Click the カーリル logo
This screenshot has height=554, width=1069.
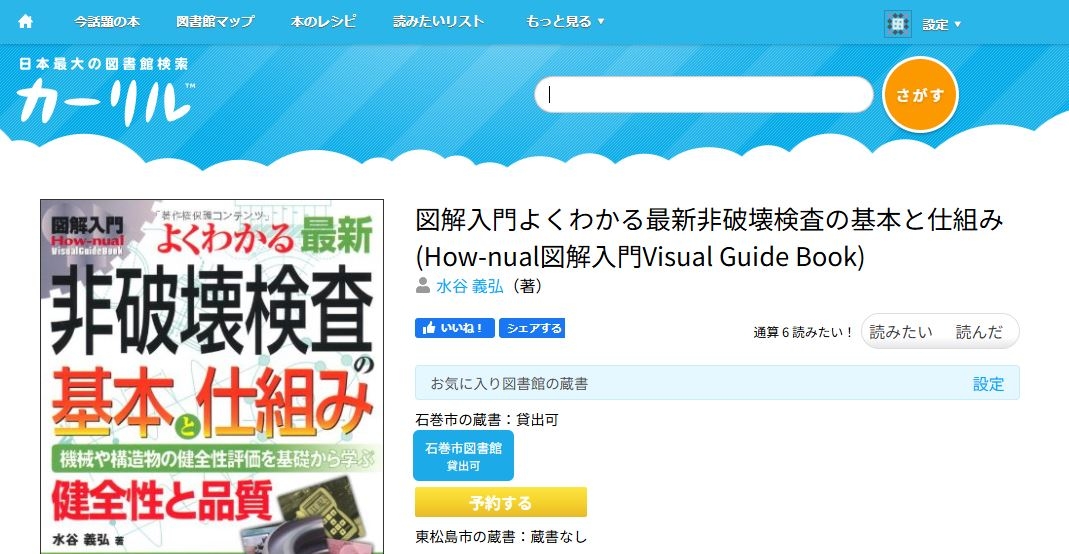point(104,98)
